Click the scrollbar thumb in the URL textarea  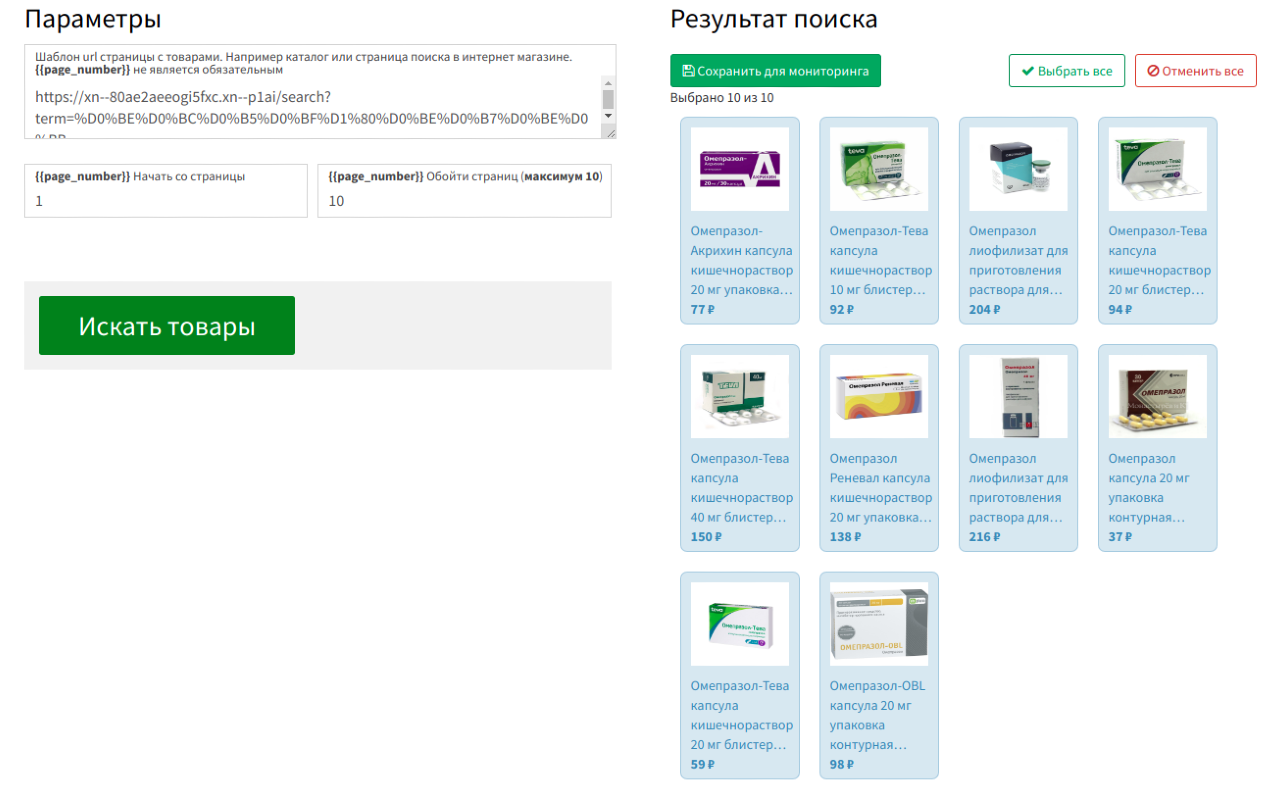[608, 98]
